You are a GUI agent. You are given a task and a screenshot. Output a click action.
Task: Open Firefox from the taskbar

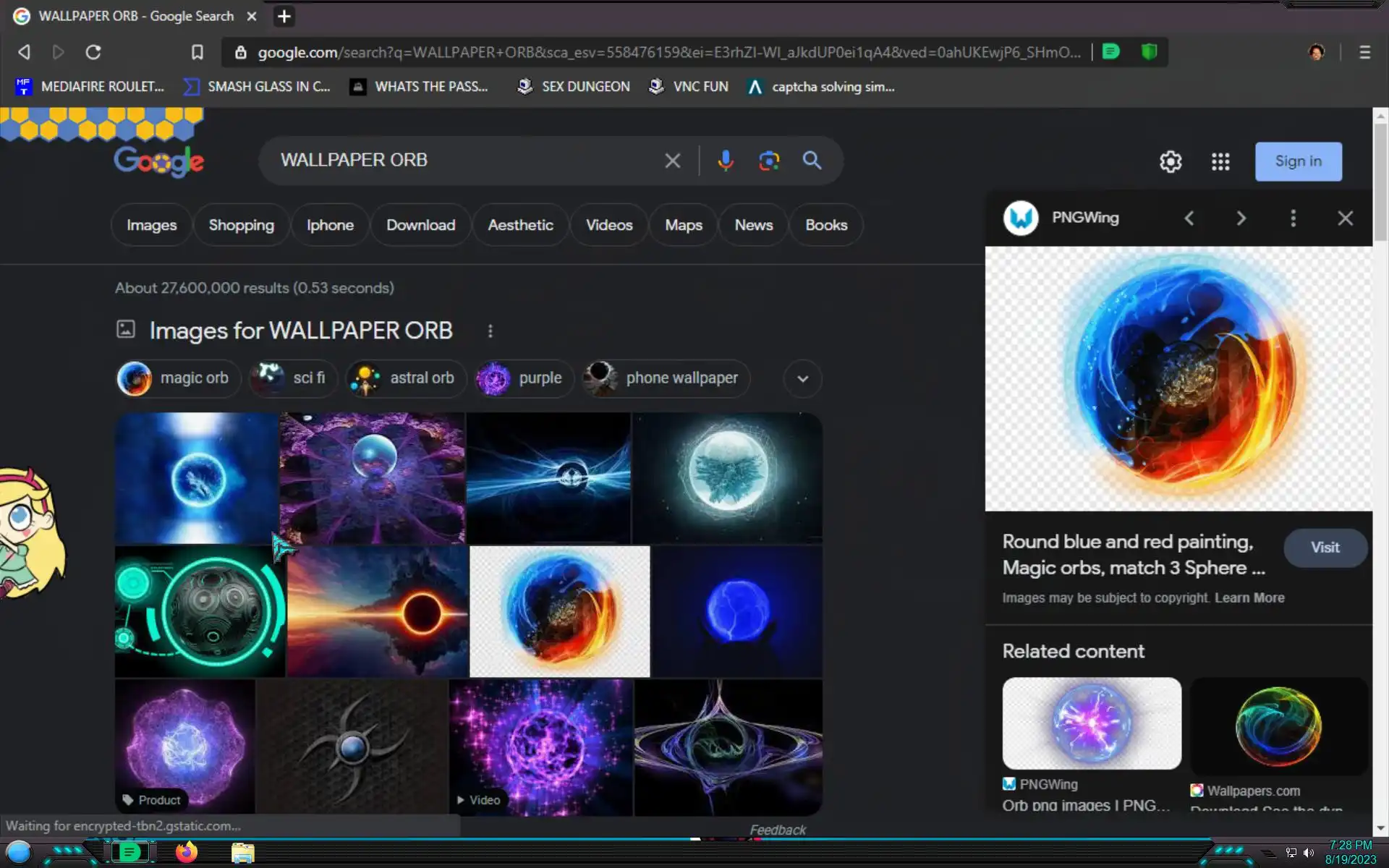[186, 852]
